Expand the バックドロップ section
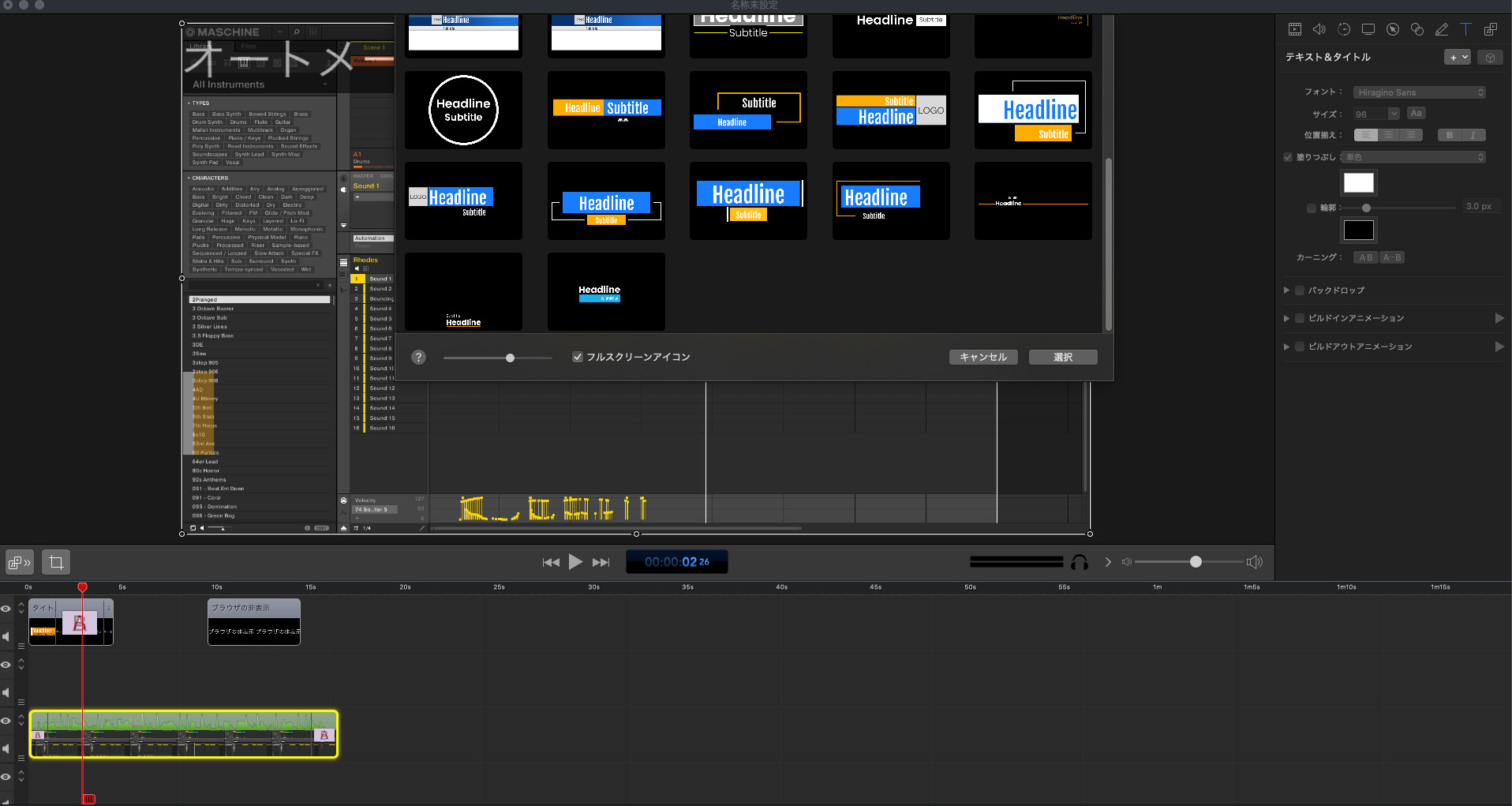 [x=1287, y=291]
